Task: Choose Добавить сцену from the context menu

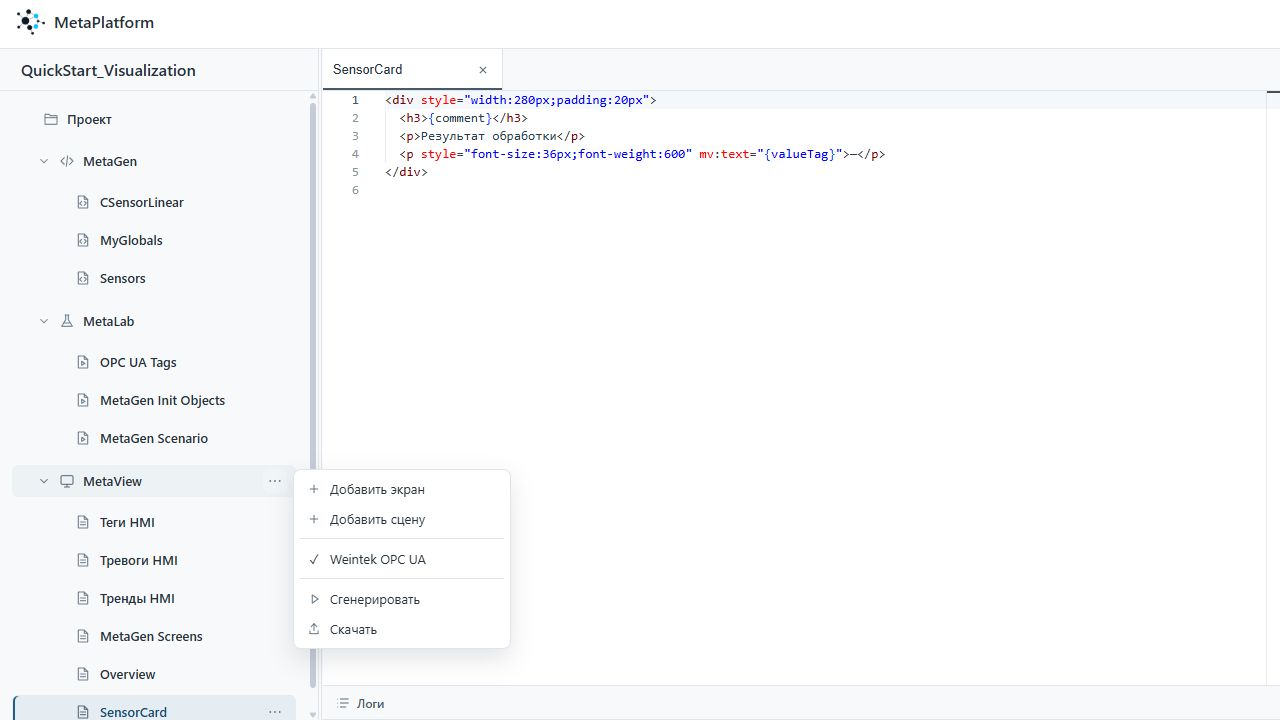Action: pyautogui.click(x=402, y=519)
